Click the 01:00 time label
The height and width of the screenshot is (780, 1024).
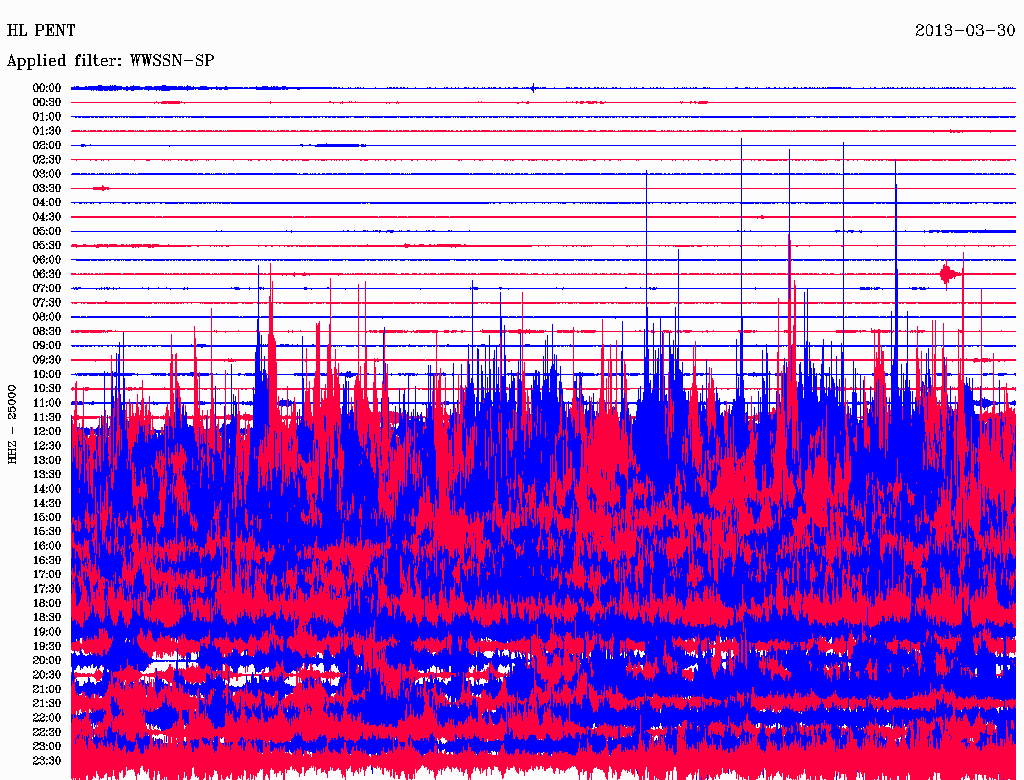46,116
